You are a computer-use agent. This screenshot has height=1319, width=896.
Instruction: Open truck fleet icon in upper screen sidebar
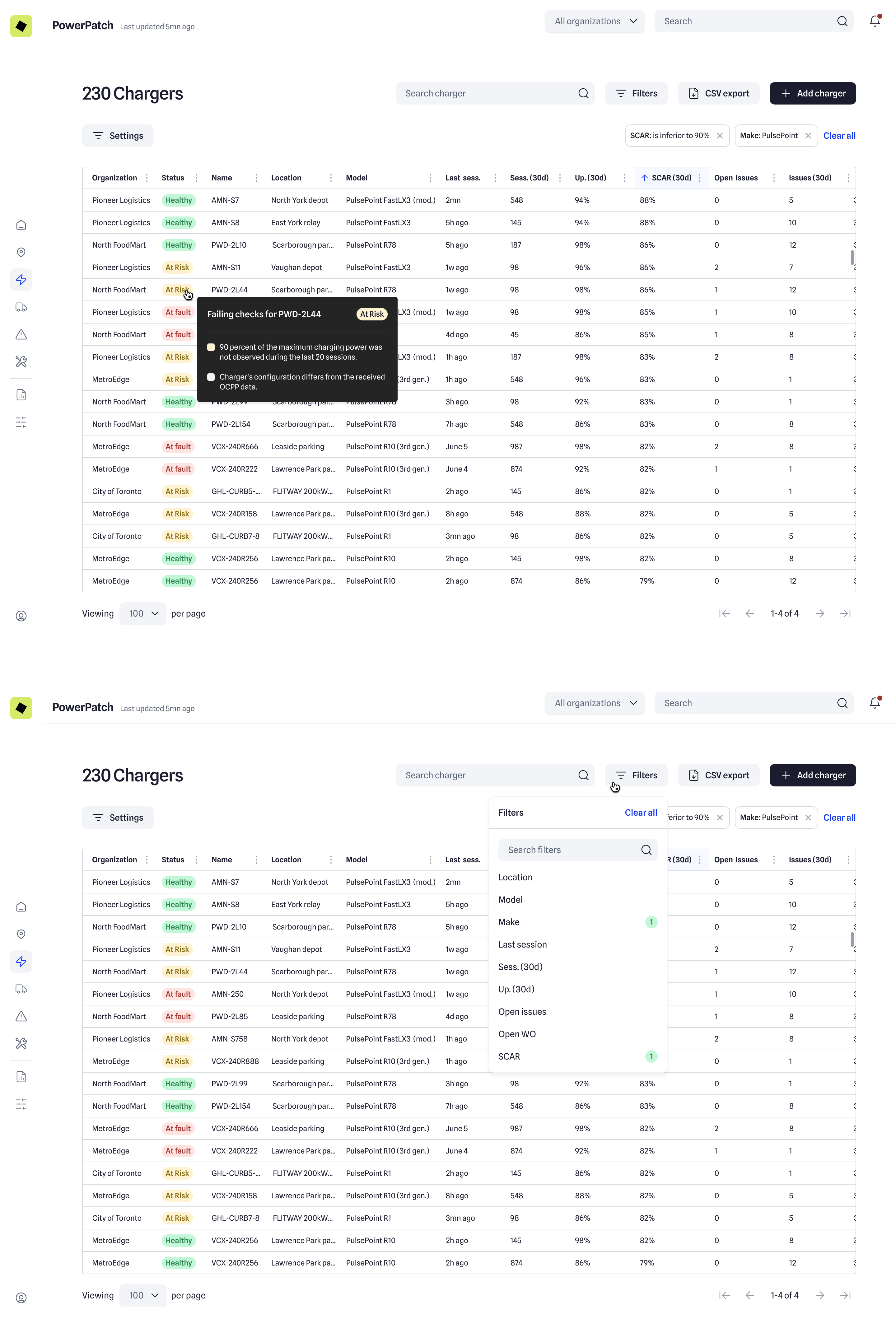point(21,307)
